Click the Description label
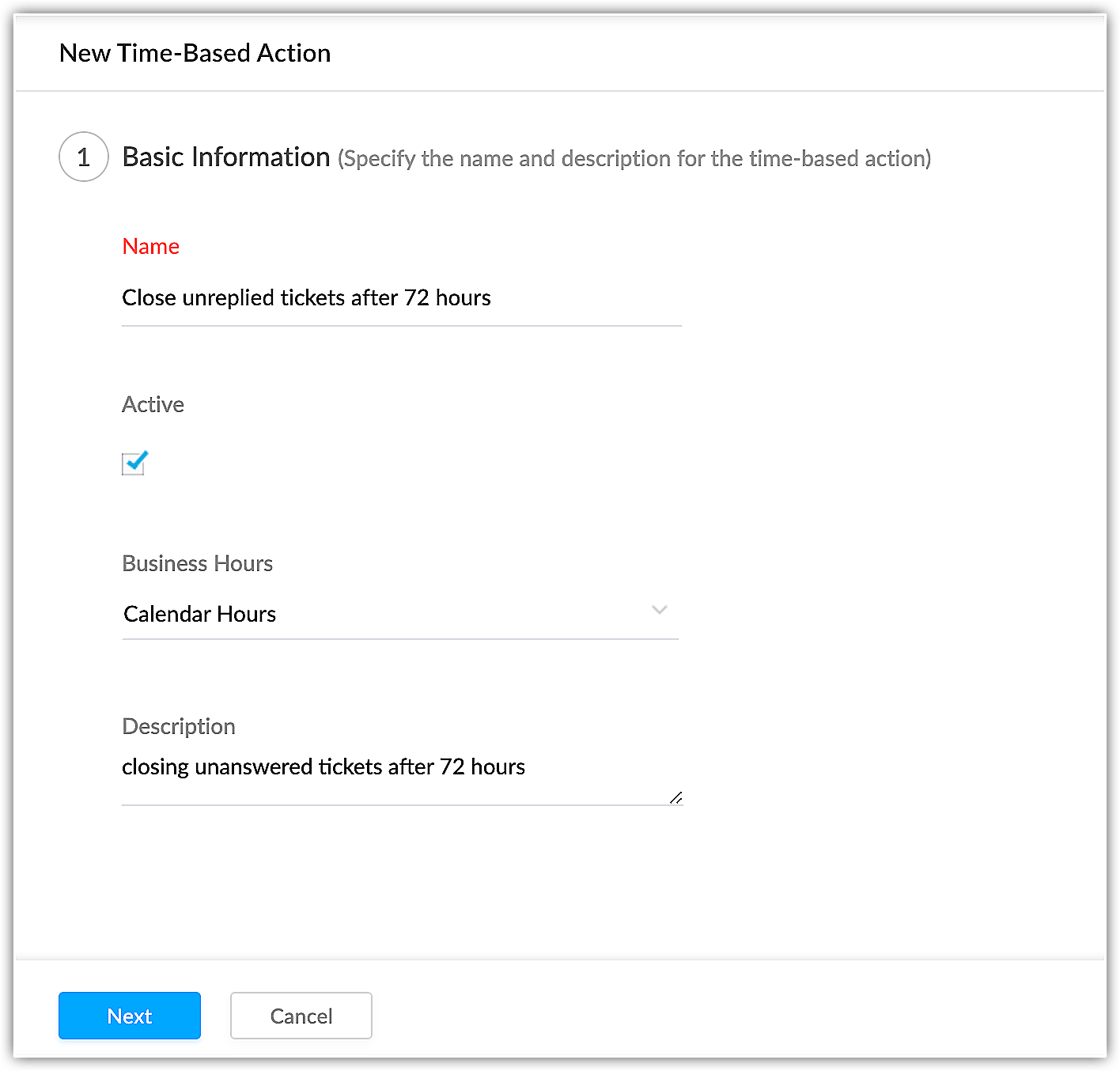The image size is (1120, 1071). point(179,726)
